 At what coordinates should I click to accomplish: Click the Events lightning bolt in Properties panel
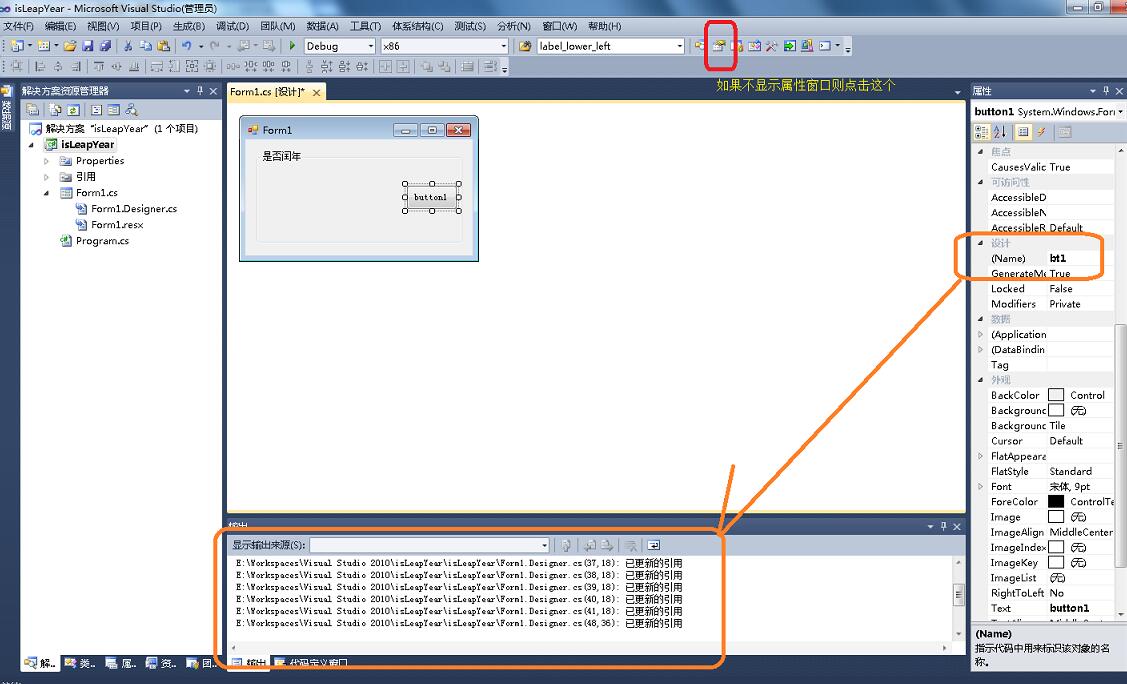[1041, 131]
